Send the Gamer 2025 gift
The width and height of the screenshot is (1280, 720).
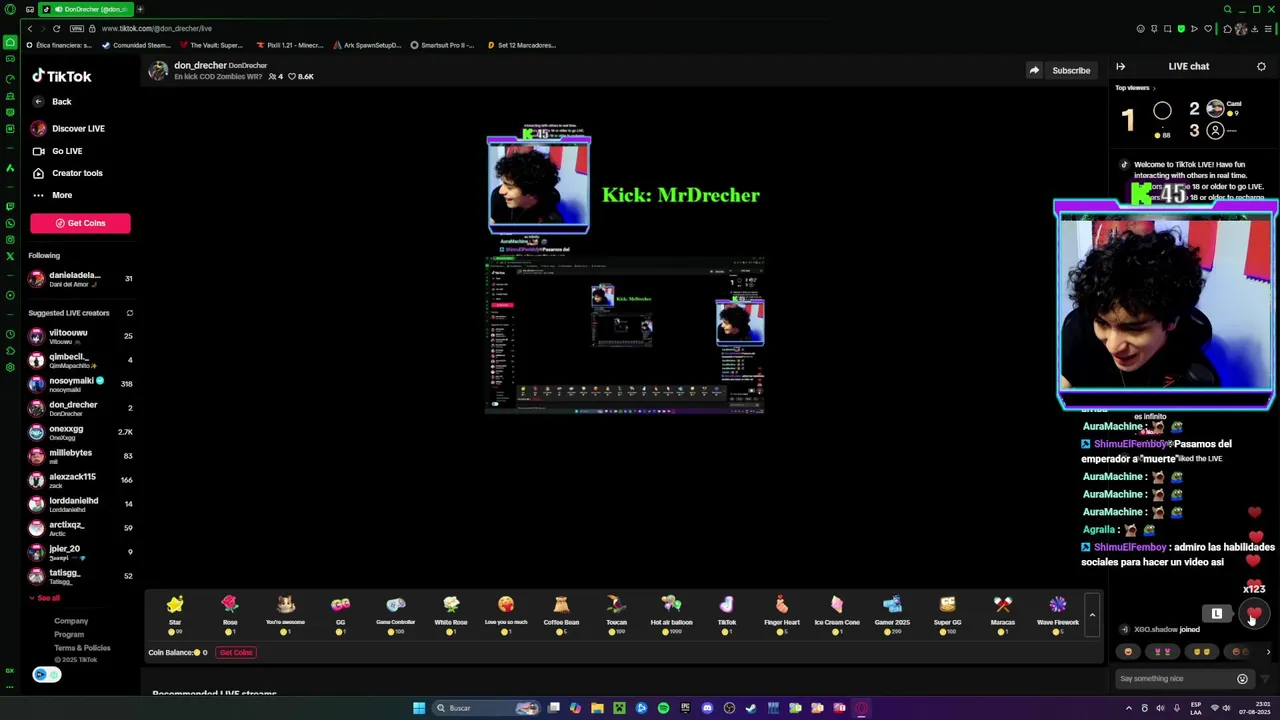pos(892,613)
